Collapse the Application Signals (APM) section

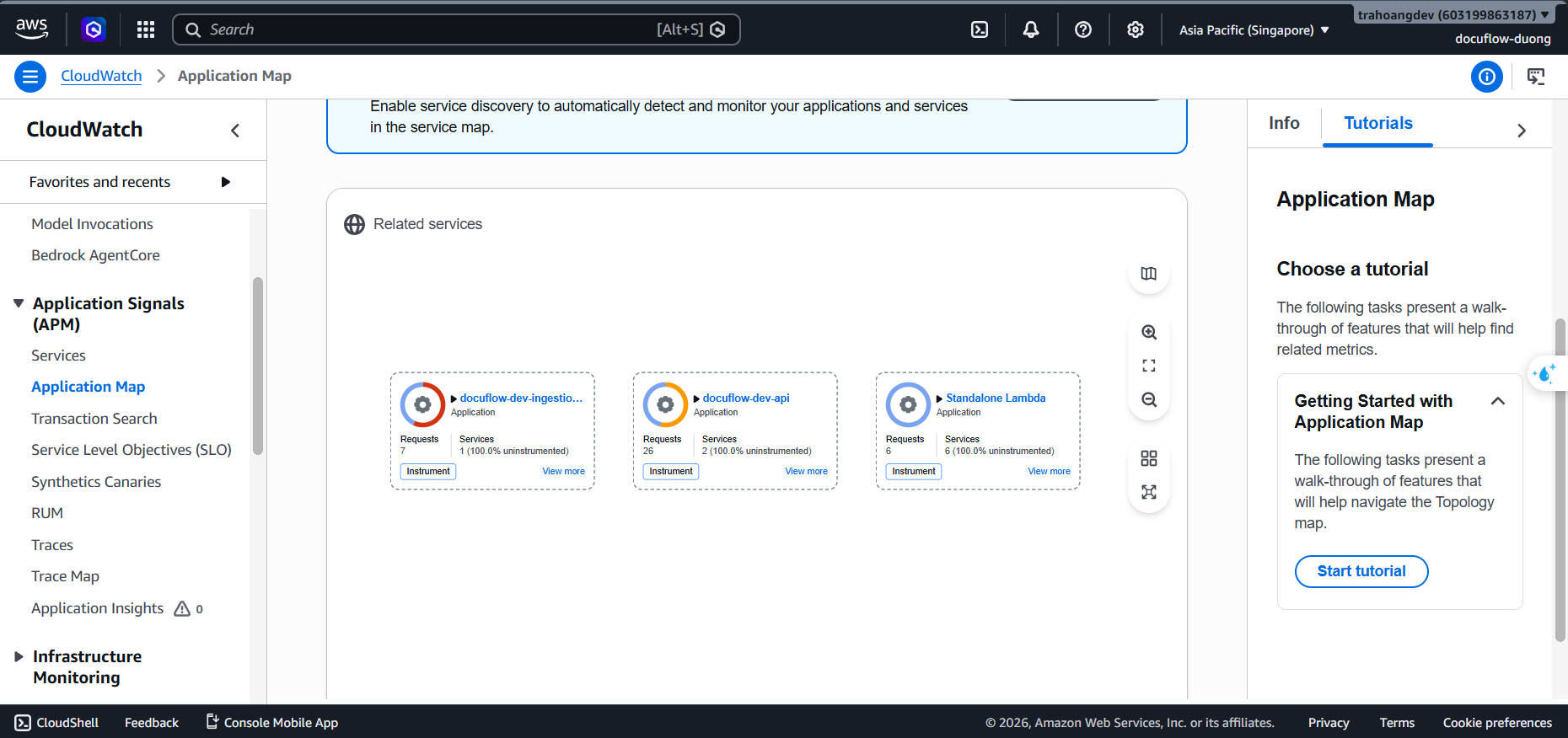tap(19, 303)
